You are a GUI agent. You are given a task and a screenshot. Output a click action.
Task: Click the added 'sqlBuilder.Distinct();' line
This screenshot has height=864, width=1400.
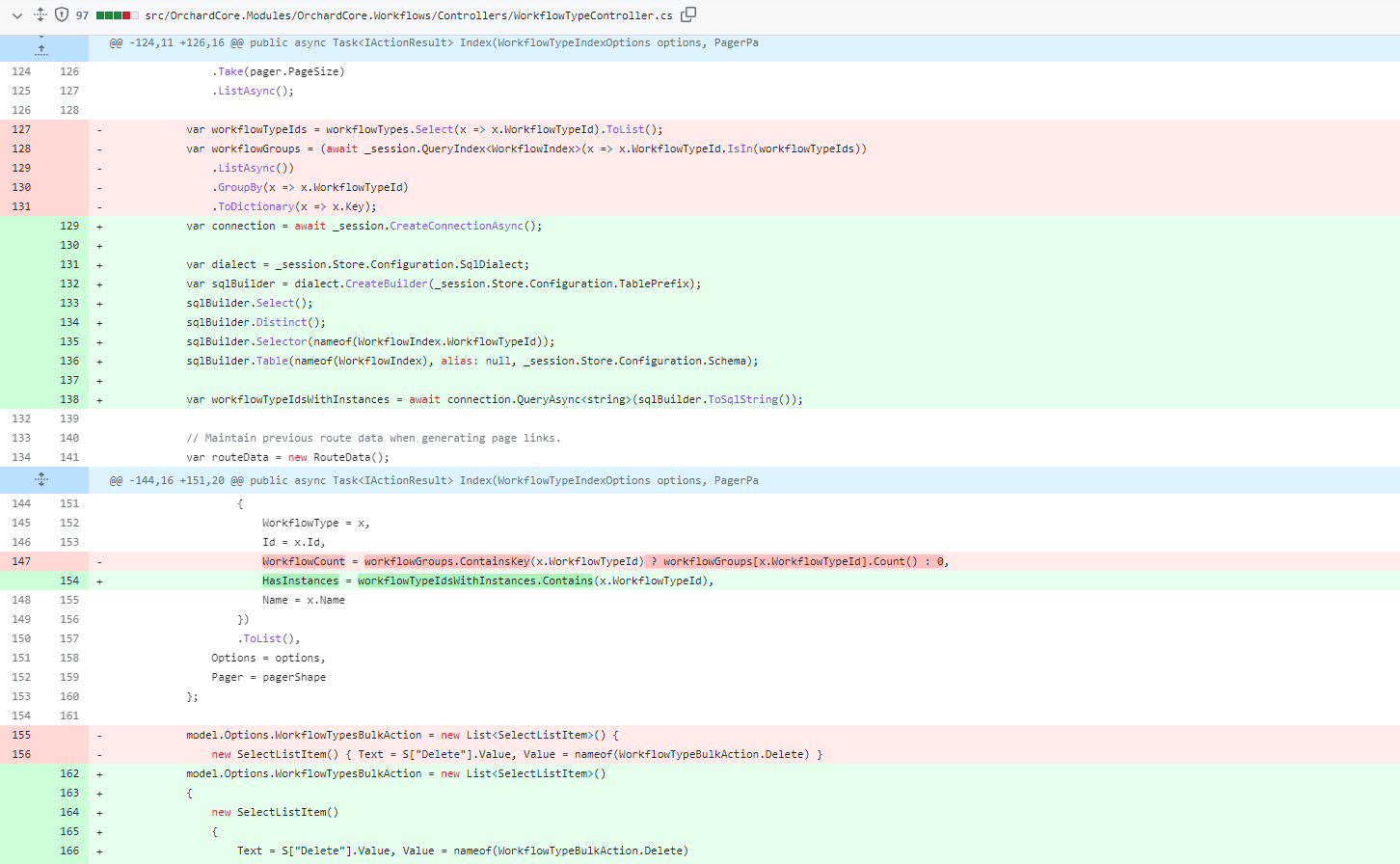pos(256,322)
